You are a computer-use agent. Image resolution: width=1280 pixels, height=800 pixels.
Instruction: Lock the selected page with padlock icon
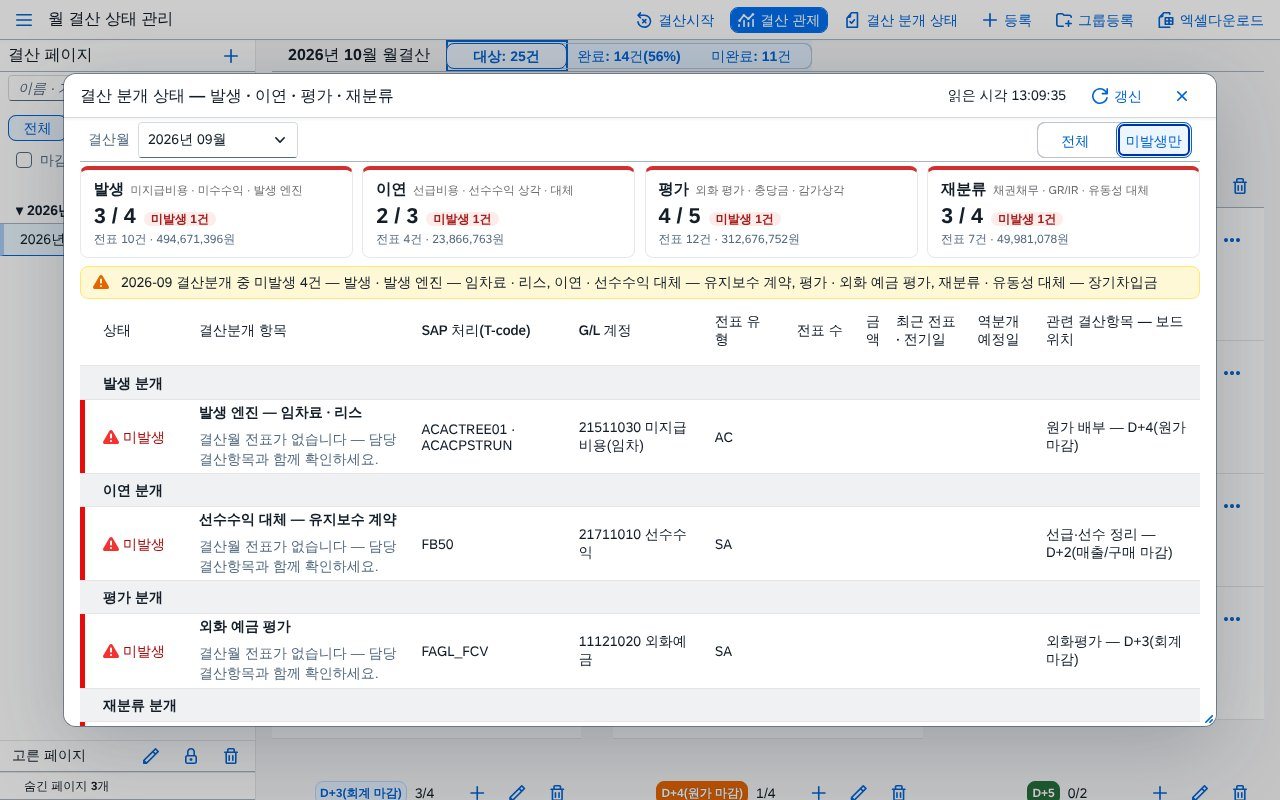tap(191, 756)
